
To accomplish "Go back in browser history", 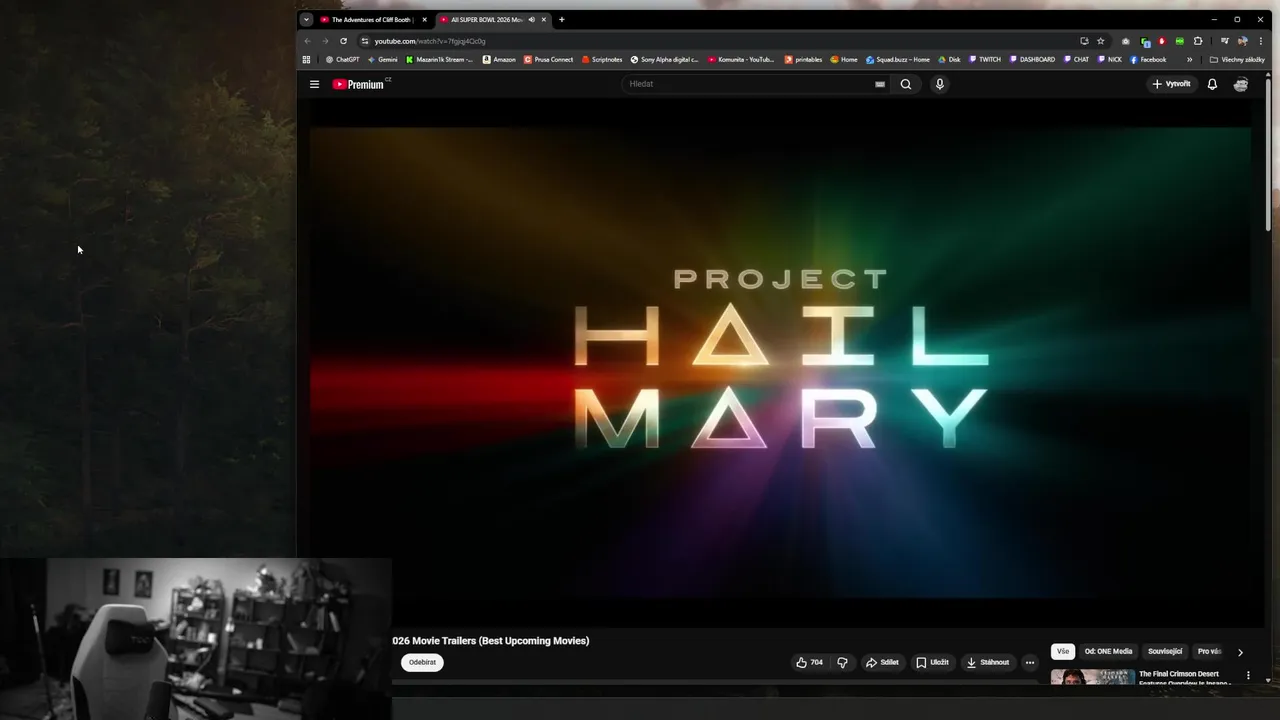I will click(307, 41).
